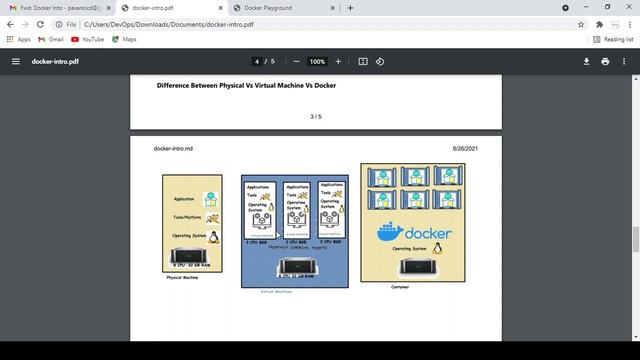
Task: Open YouTube bookmark
Action: pyautogui.click(x=88, y=39)
